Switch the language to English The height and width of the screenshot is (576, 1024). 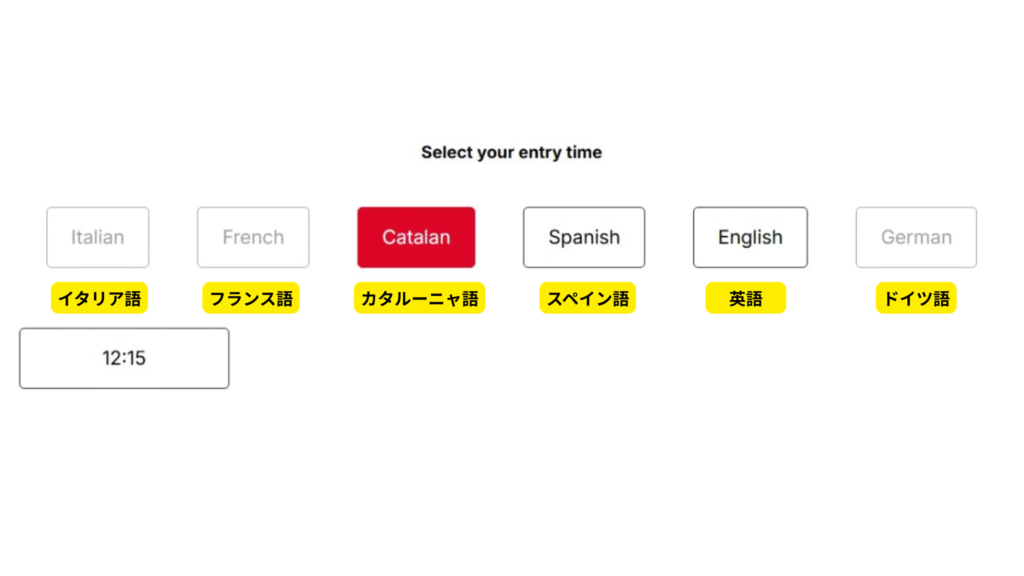750,237
